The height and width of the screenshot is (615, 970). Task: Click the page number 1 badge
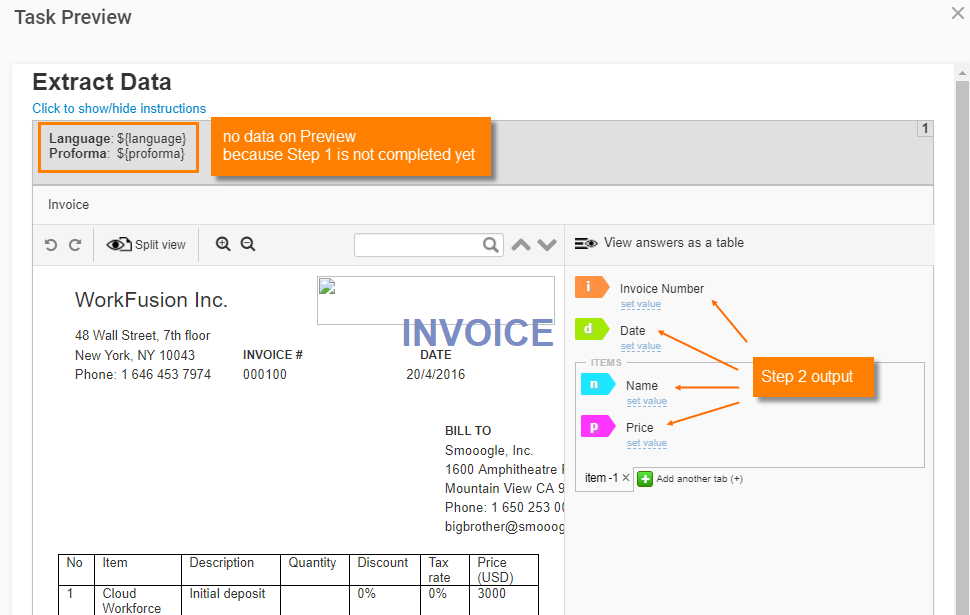925,129
